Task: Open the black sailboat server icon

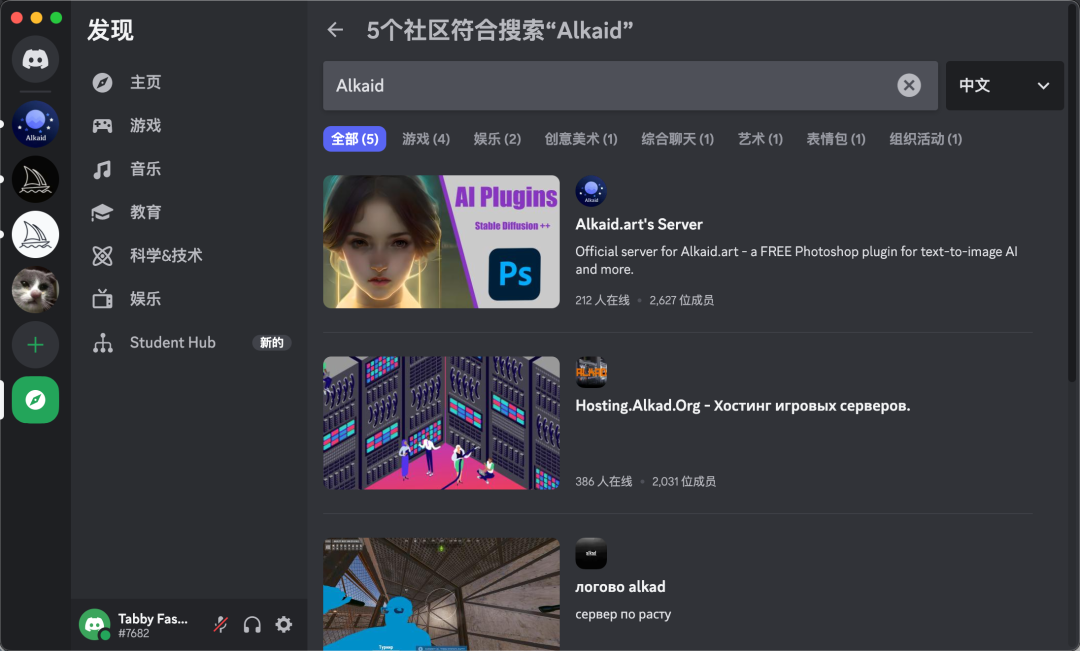Action: coord(35,179)
